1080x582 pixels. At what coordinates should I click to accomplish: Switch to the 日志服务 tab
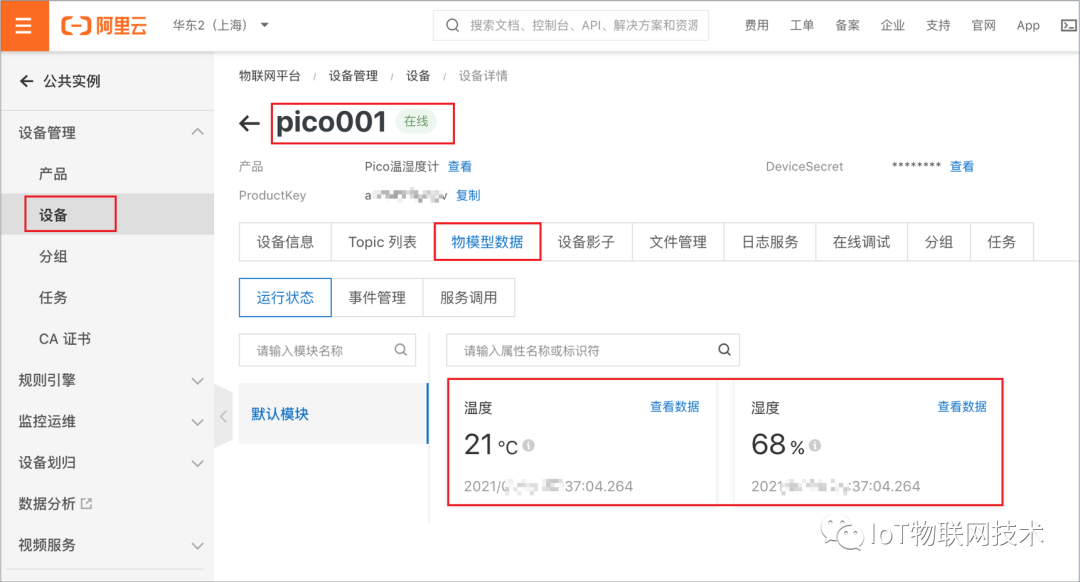(x=770, y=242)
